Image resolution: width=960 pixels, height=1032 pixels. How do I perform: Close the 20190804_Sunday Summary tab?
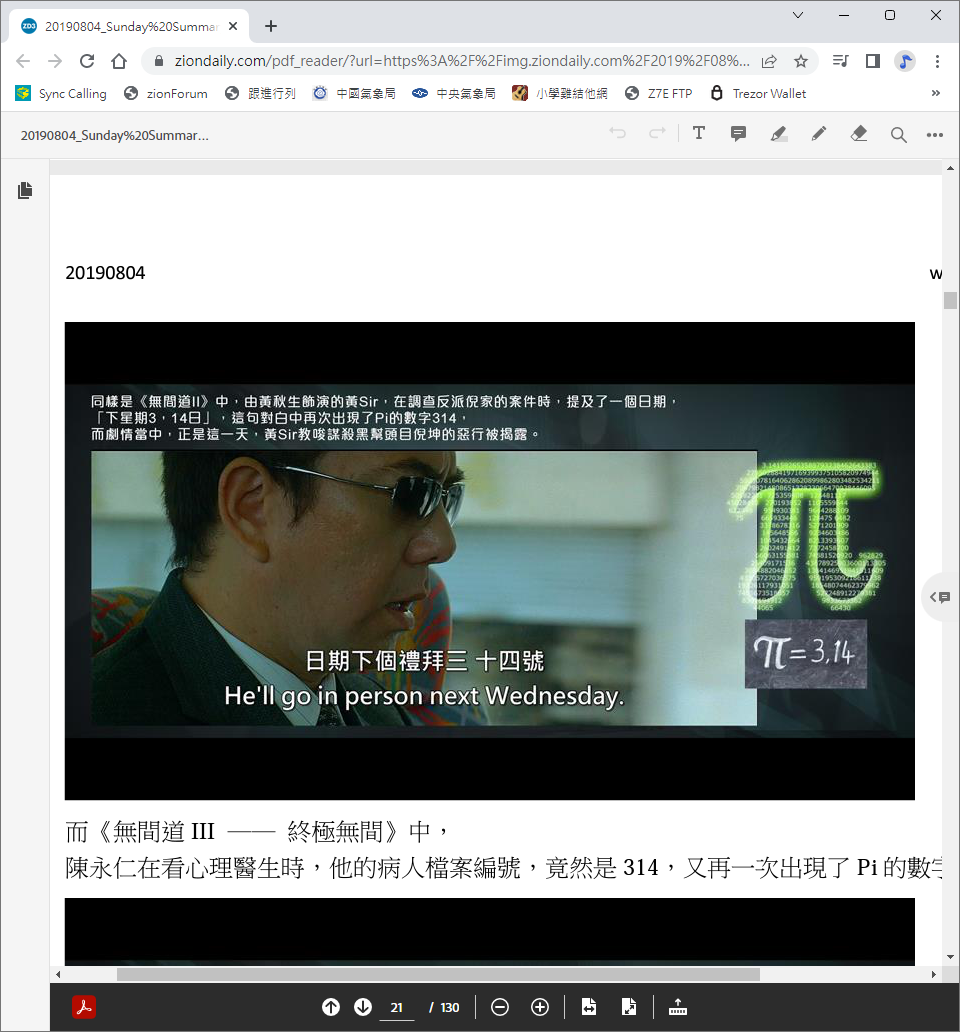click(x=233, y=26)
